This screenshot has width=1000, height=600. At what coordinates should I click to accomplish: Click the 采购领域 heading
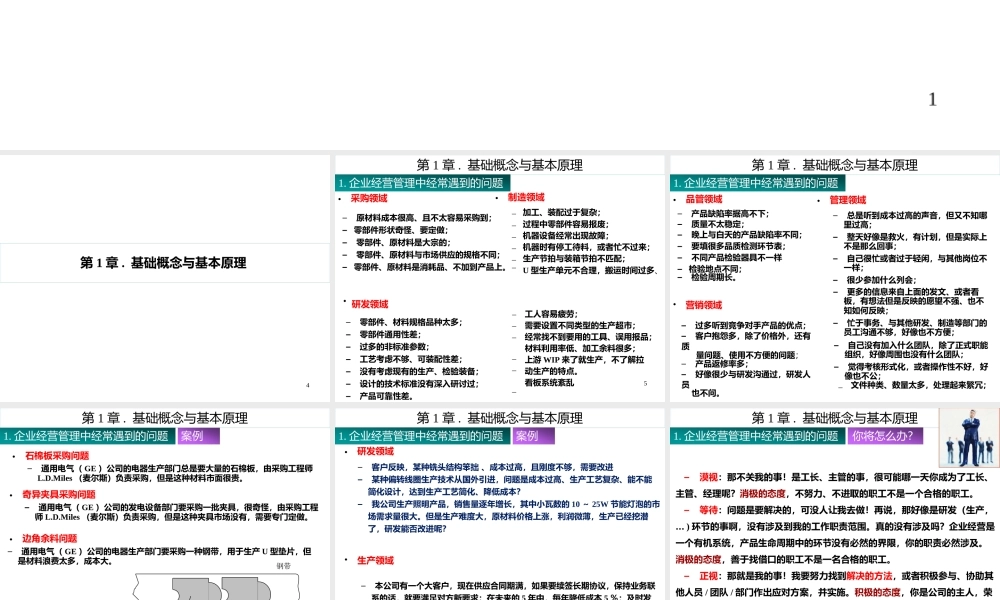[x=369, y=198]
